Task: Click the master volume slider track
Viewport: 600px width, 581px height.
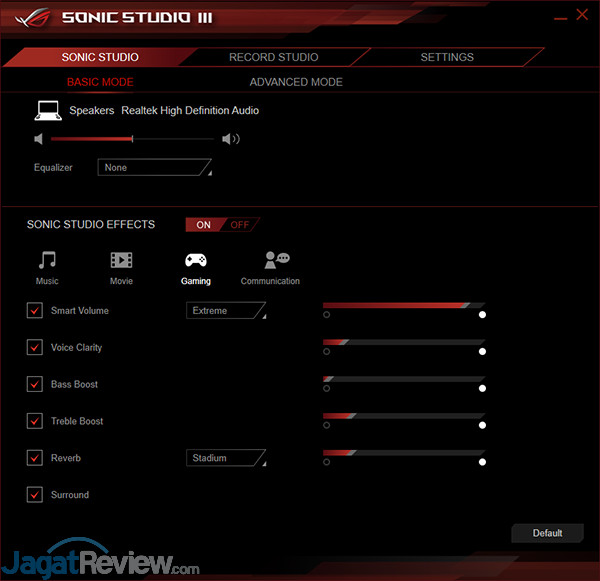Action: pos(132,139)
